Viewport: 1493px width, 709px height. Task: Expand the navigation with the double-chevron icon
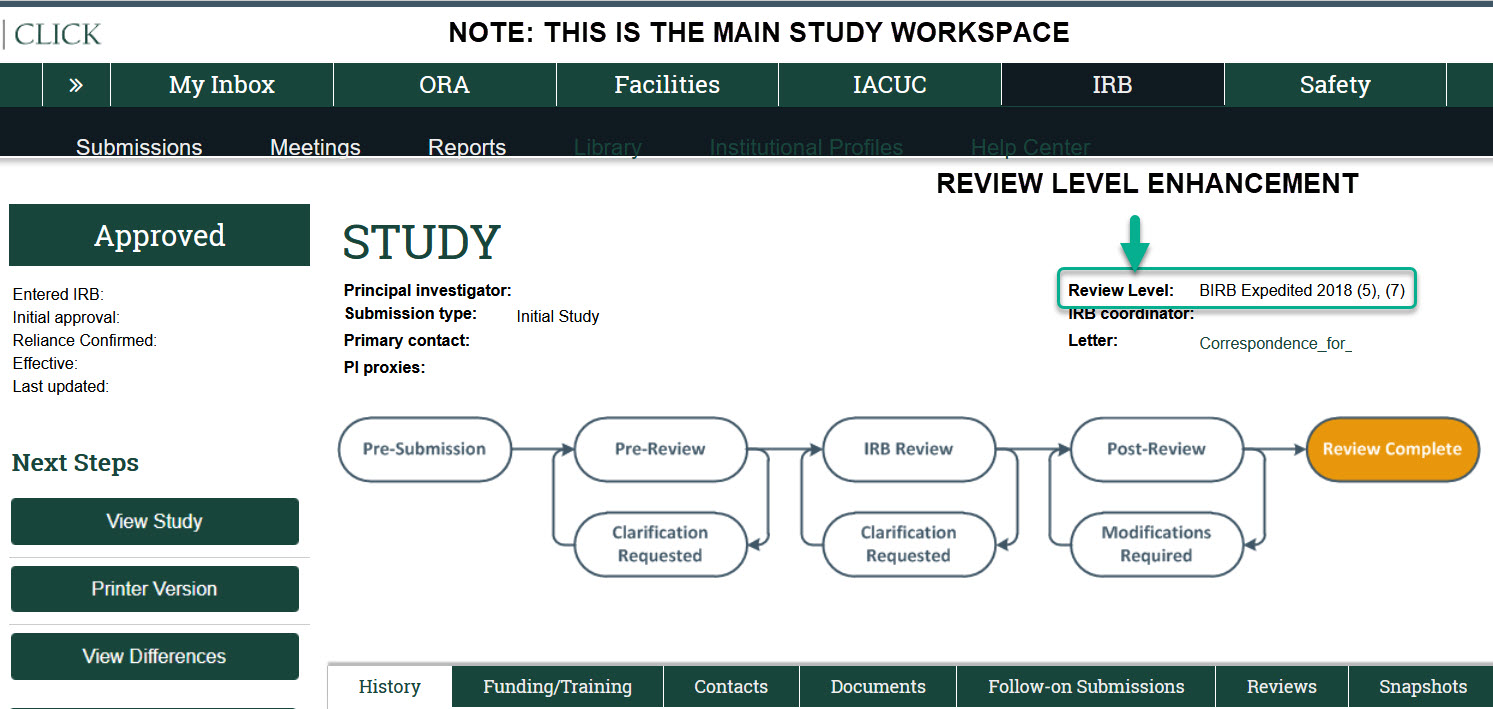tap(76, 85)
